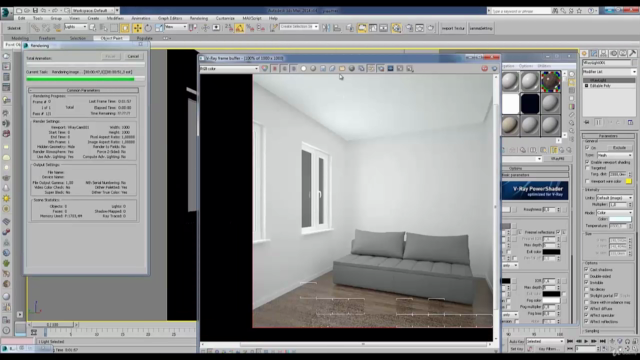Viewport: 640px width, 360px height.
Task: View green channel in V-Ray frame buffer
Action: click(x=284, y=69)
